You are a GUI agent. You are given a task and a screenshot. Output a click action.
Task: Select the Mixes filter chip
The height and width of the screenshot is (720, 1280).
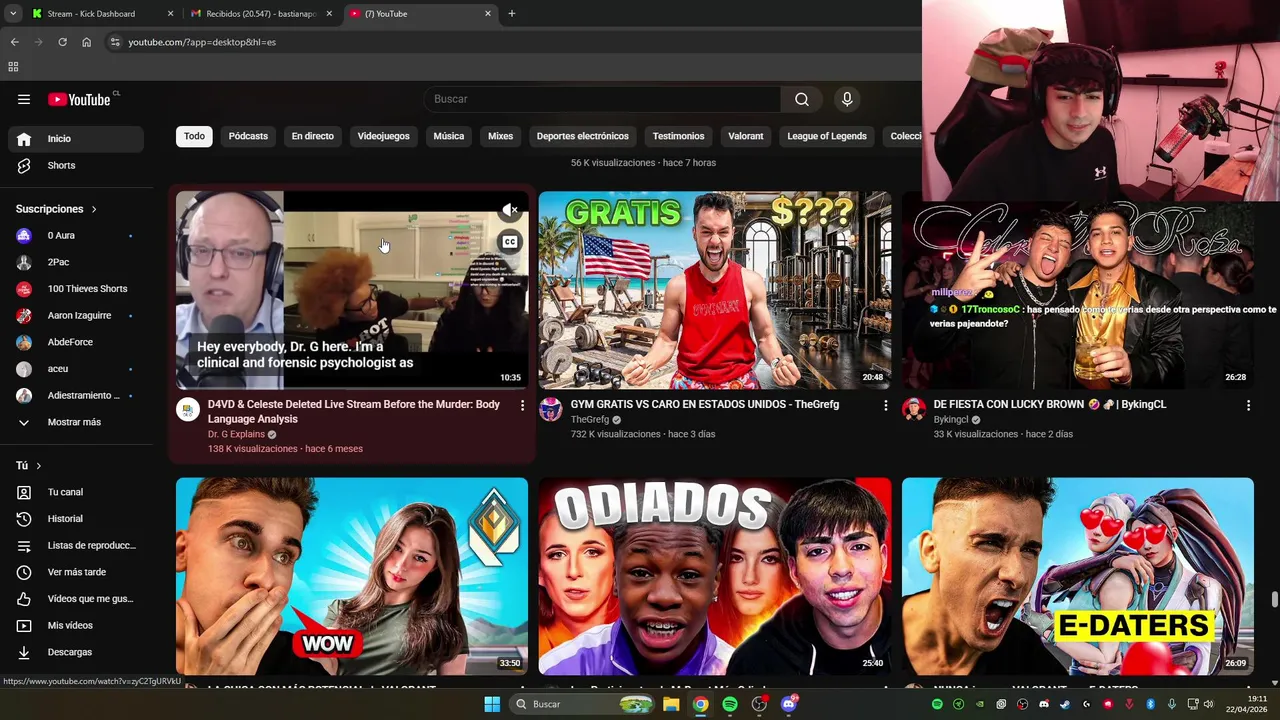click(x=500, y=136)
